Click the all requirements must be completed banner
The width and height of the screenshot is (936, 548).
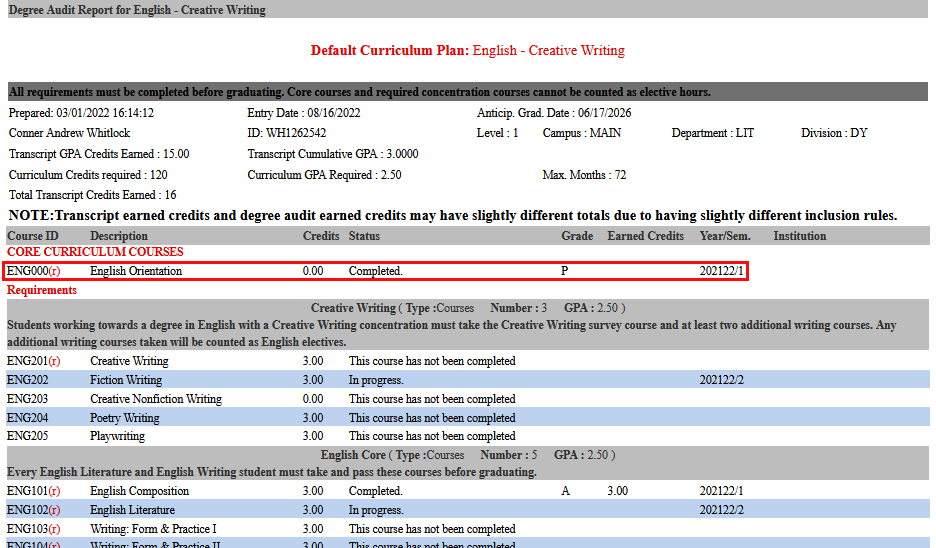pos(467,92)
